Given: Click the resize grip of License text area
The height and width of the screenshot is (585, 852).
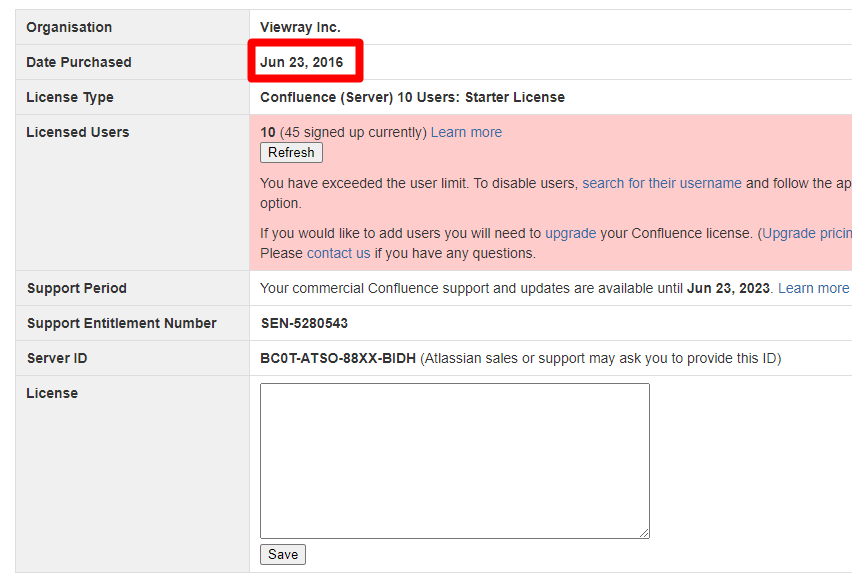Looking at the screenshot, I should click(644, 533).
